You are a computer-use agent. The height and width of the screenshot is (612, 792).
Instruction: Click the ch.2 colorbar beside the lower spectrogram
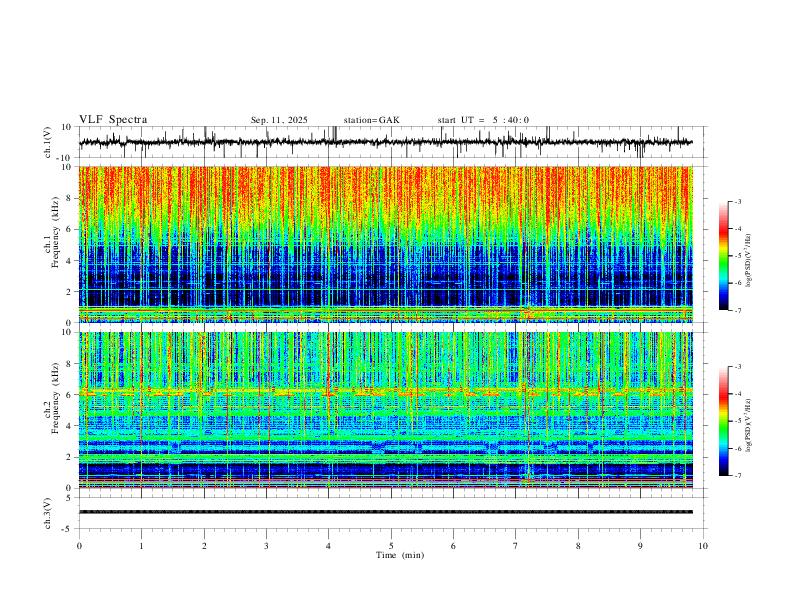coord(723,421)
